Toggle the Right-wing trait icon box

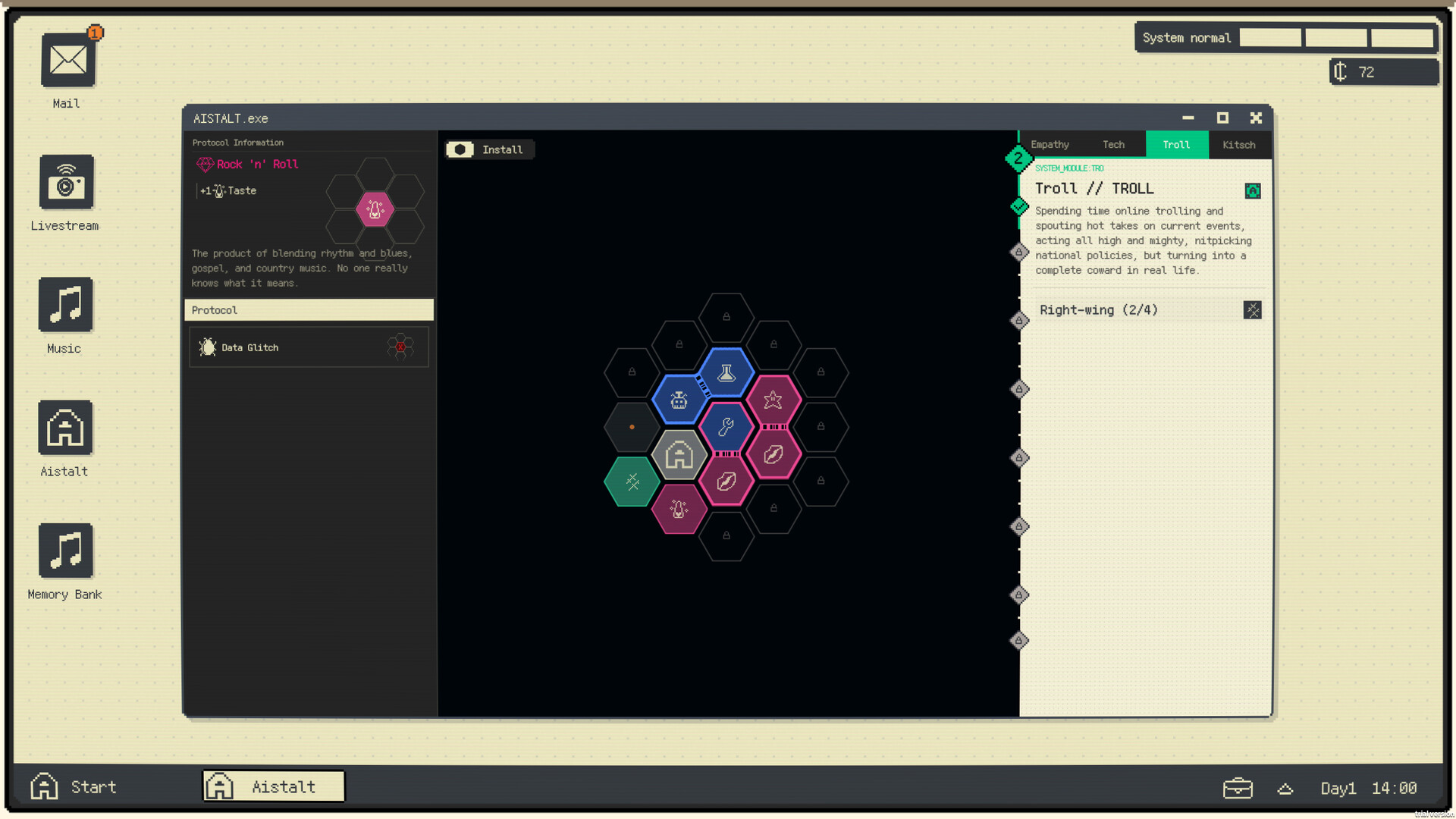(x=1252, y=310)
